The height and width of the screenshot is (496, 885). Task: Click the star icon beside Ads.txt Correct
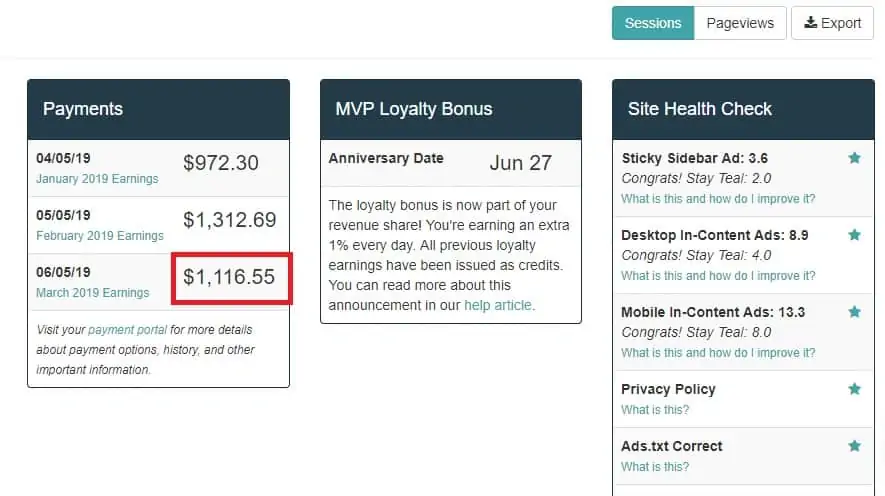pos(855,446)
